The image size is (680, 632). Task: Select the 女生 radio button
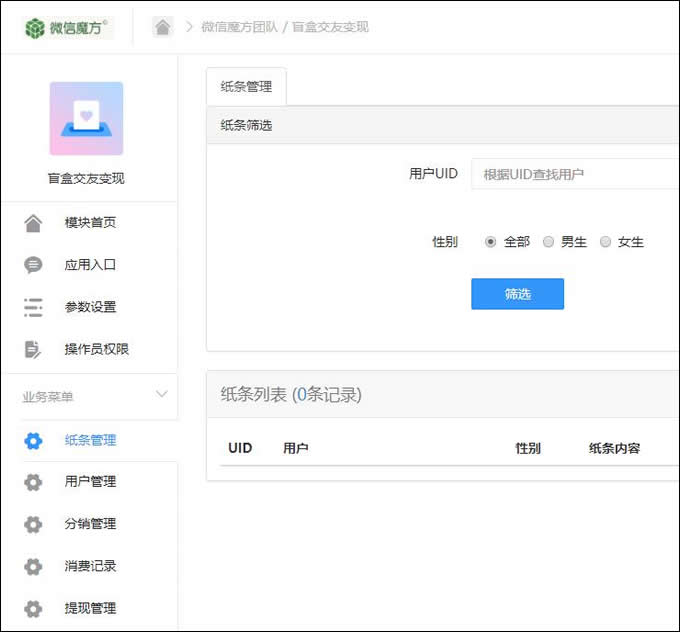[605, 242]
